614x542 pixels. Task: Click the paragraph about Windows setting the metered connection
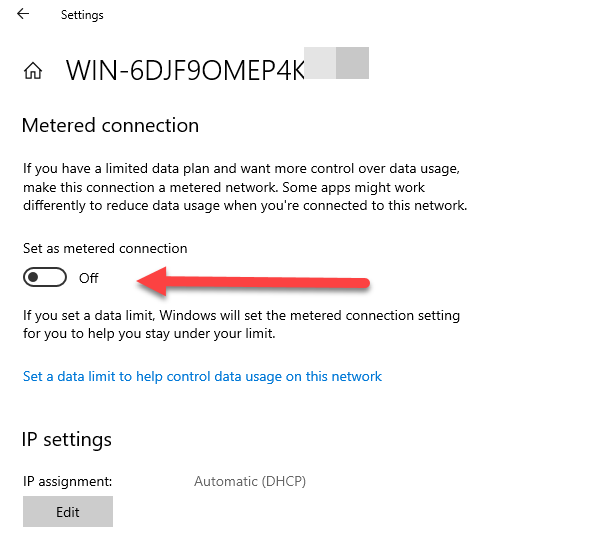pyautogui.click(x=241, y=324)
